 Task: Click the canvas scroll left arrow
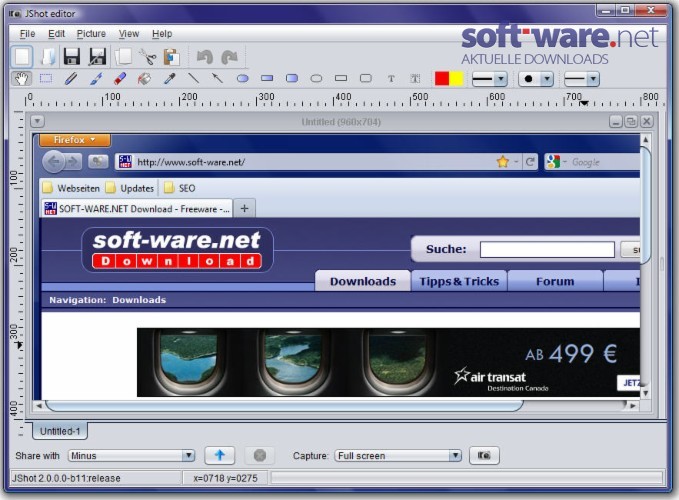pos(39,406)
